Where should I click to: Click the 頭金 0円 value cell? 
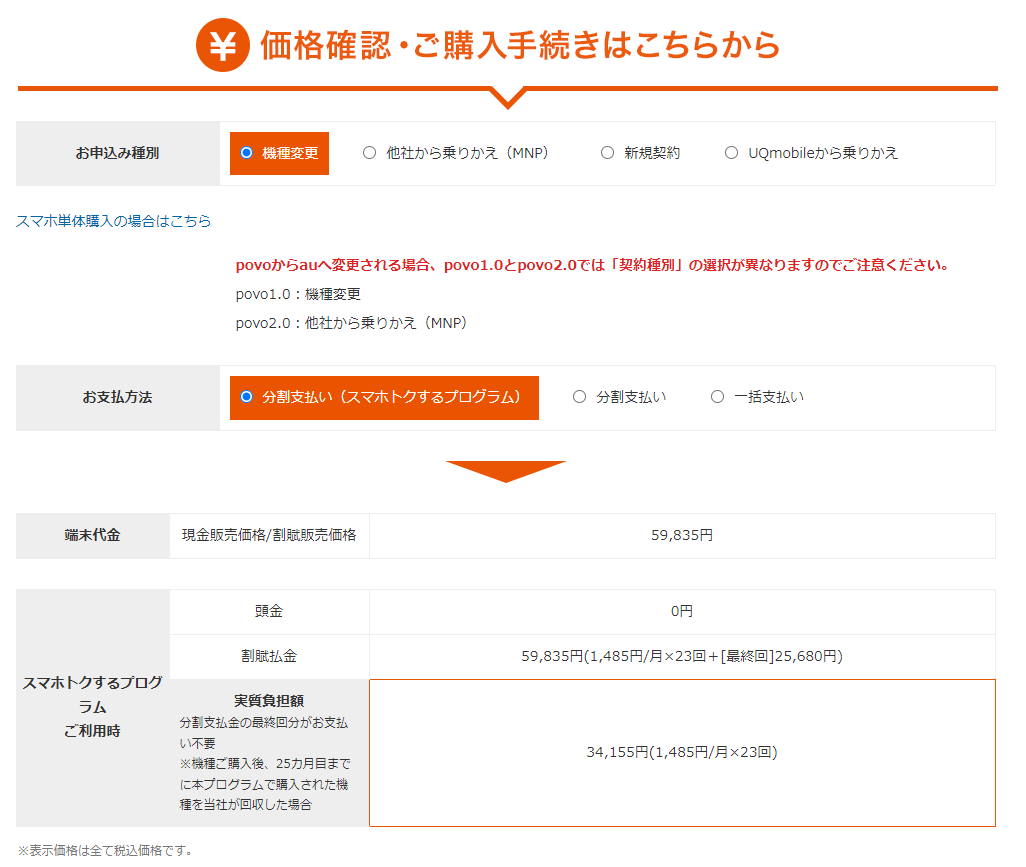point(682,611)
